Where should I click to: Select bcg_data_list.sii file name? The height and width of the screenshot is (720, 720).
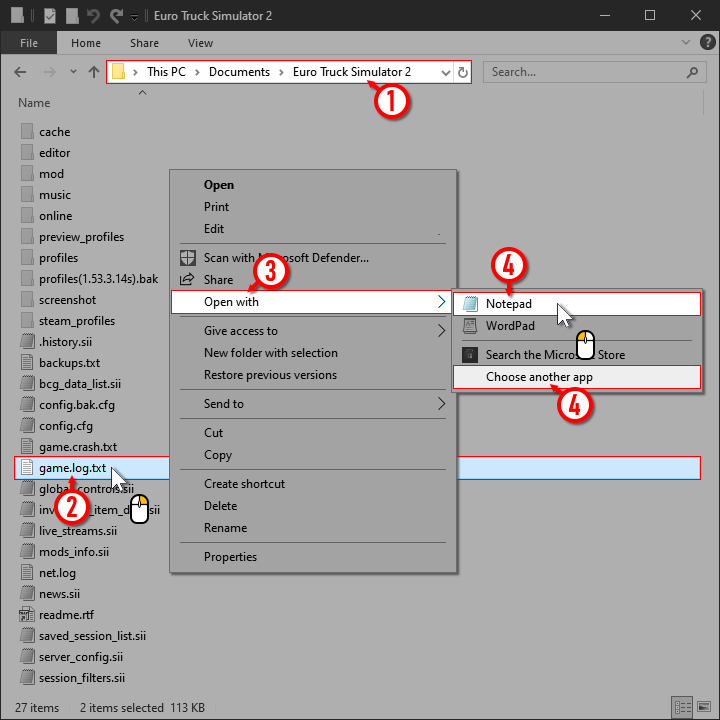[80, 384]
